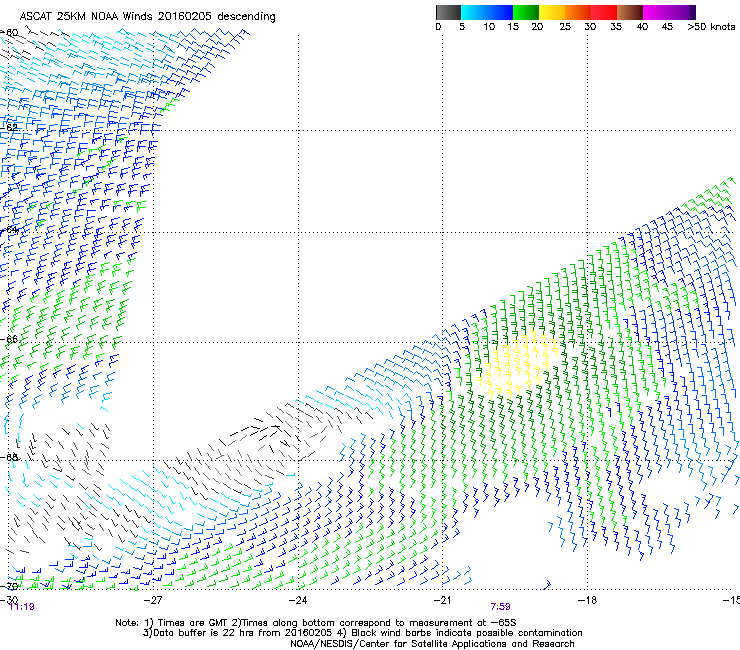The image size is (740, 650).
Task: Click the legend label '35'
Action: 616,27
